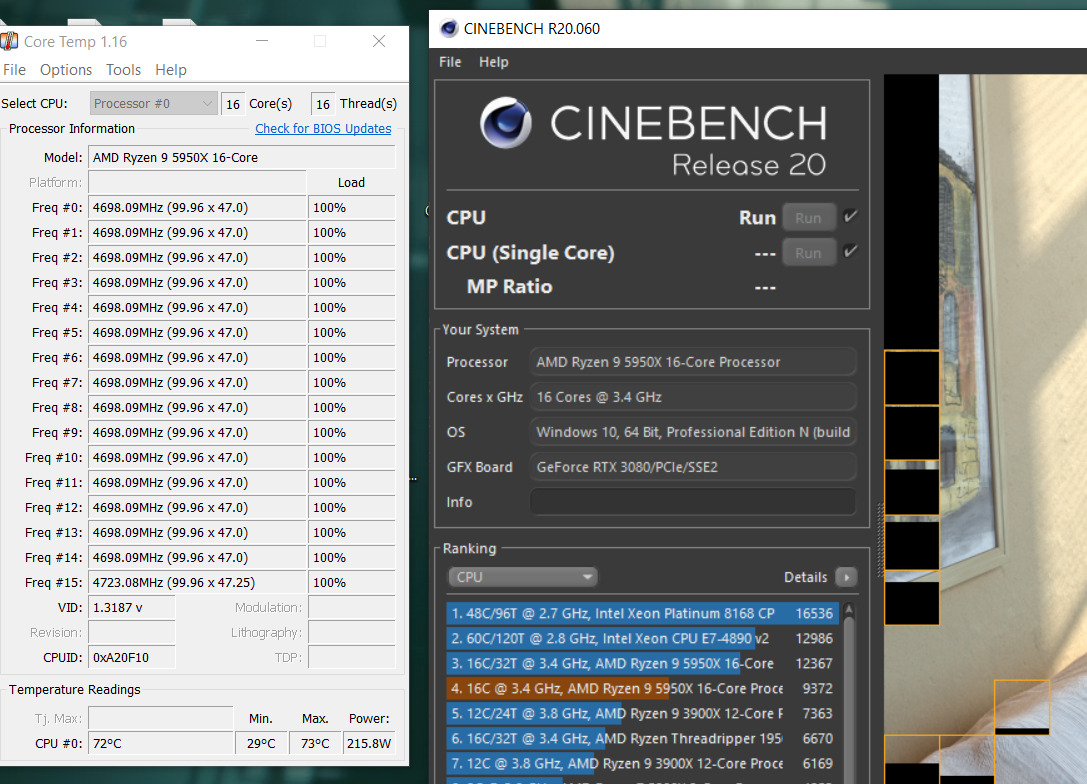Click the Ranking list scrollbar
This screenshot has height=784, width=1087.
849,700
